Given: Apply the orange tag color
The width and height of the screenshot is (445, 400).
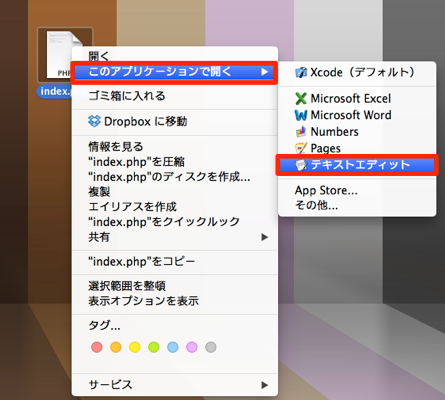Looking at the screenshot, I should click(116, 347).
